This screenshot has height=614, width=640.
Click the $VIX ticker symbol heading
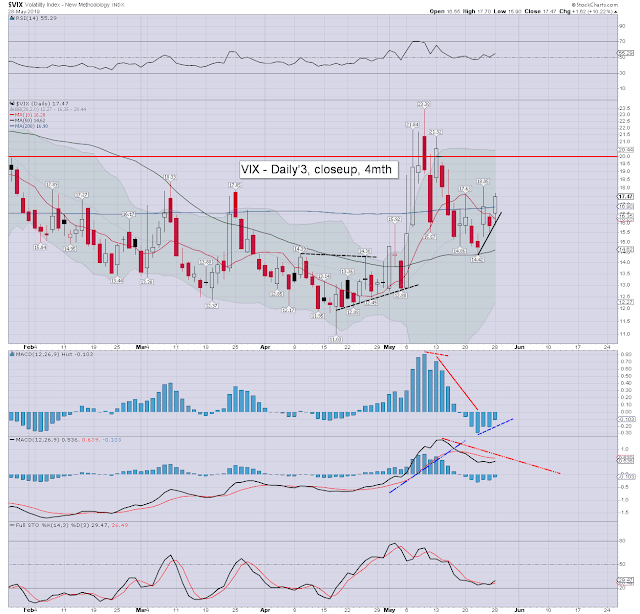click(x=16, y=4)
